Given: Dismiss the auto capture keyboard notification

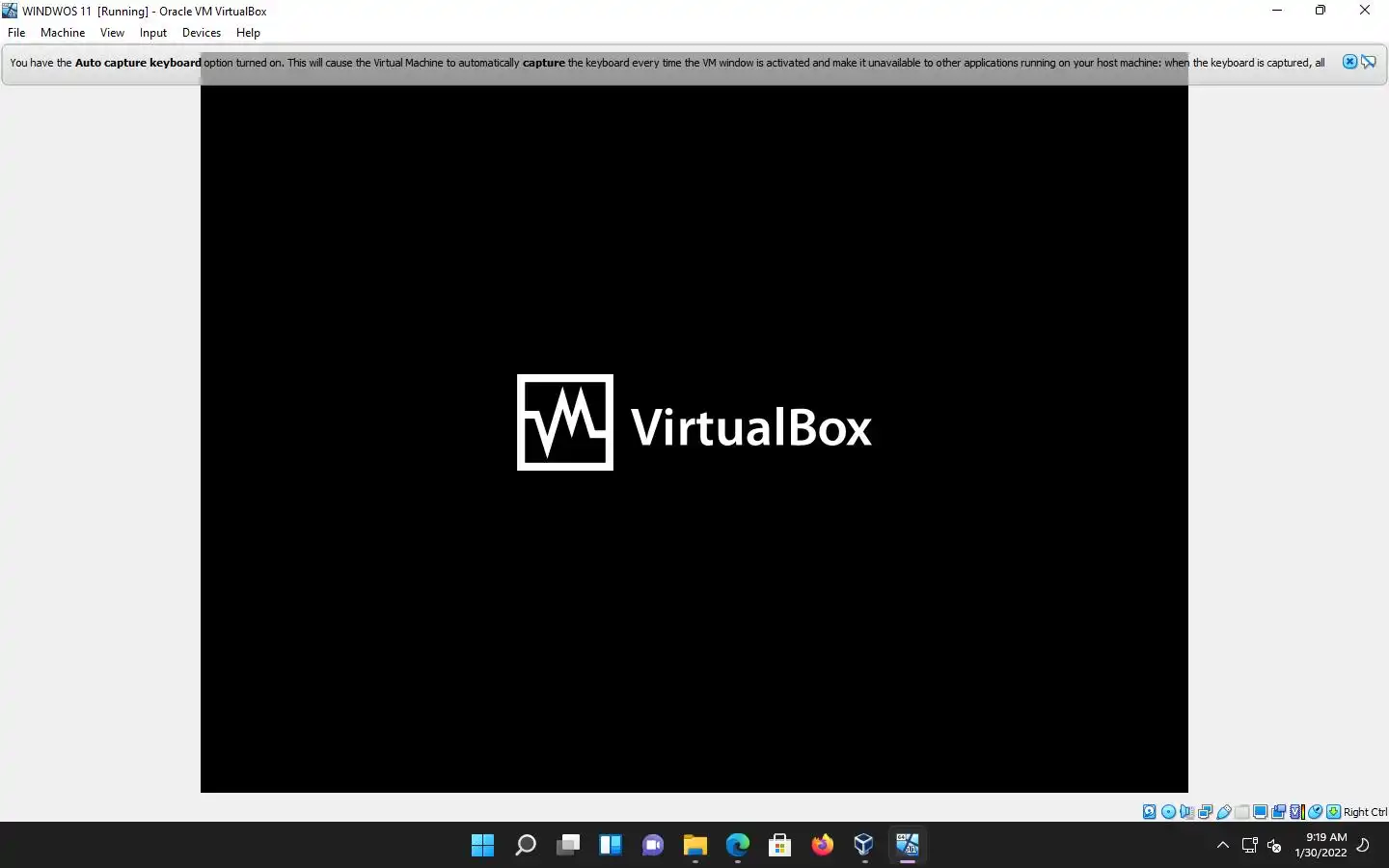Looking at the screenshot, I should pyautogui.click(x=1349, y=62).
